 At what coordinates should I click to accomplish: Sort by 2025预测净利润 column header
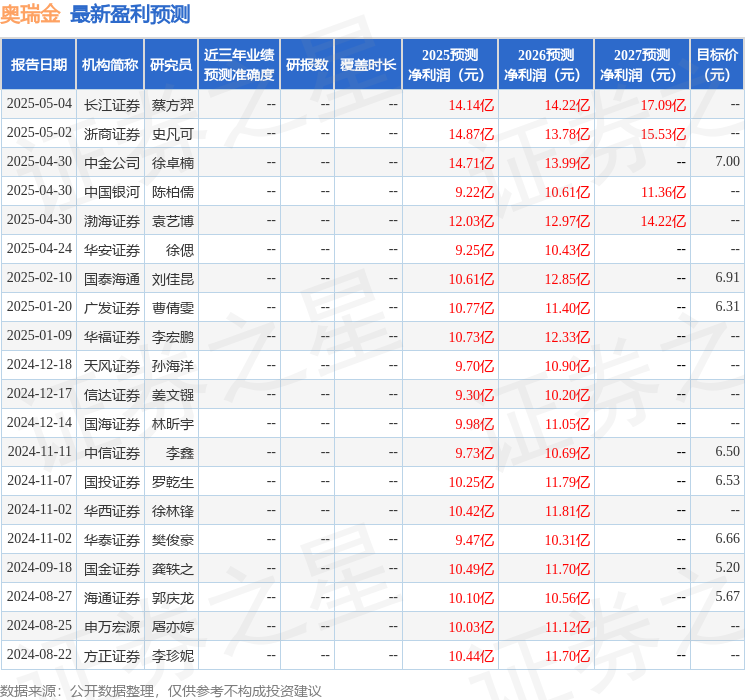[x=450, y=65]
